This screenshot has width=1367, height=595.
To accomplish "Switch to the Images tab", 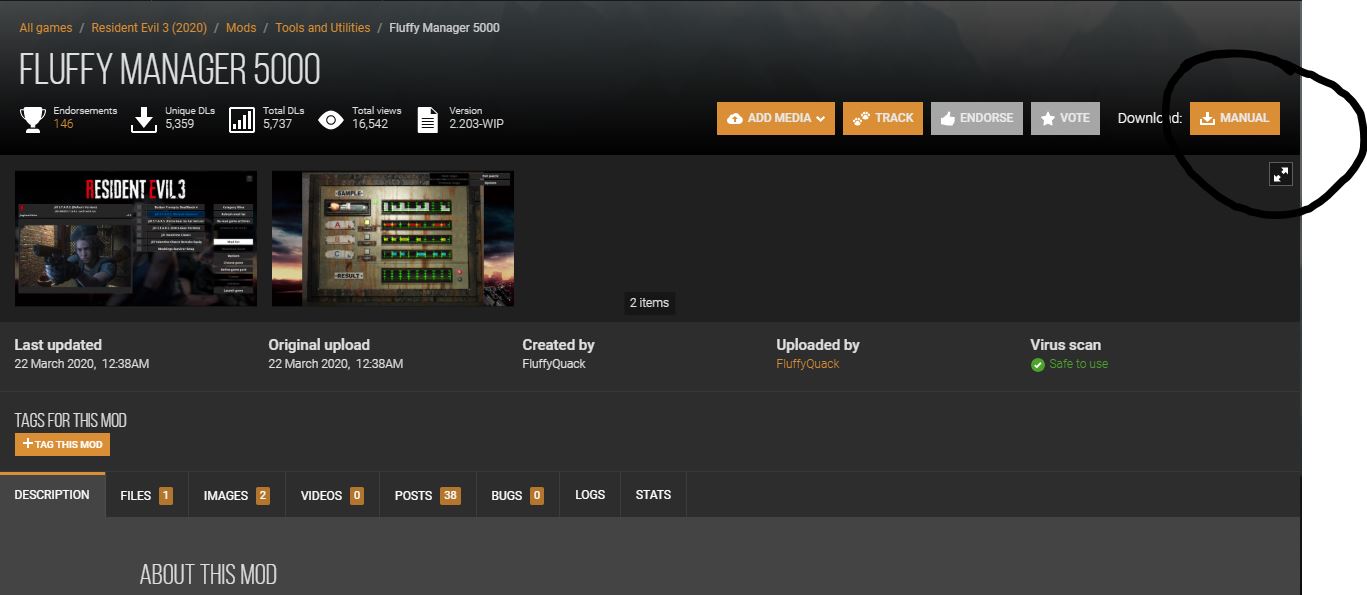I will [236, 495].
